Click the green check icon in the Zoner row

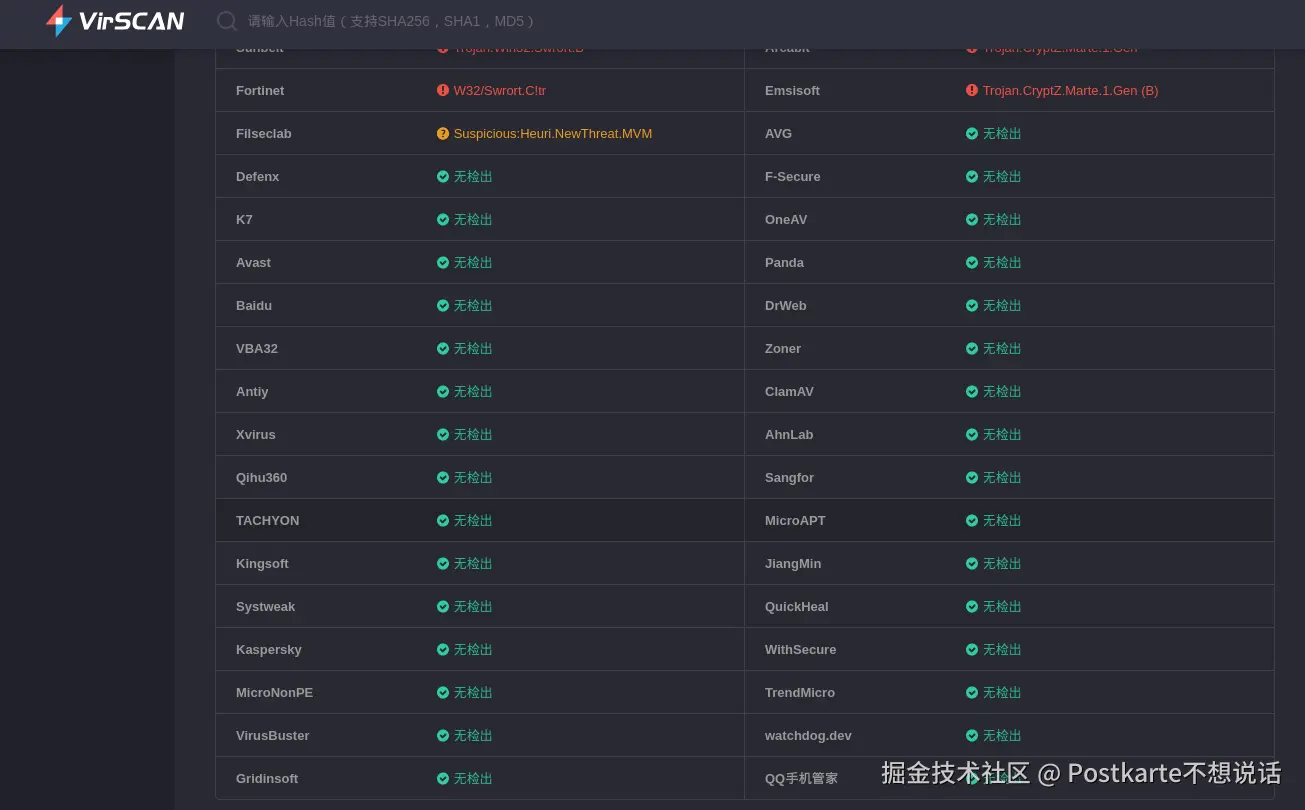(x=972, y=348)
